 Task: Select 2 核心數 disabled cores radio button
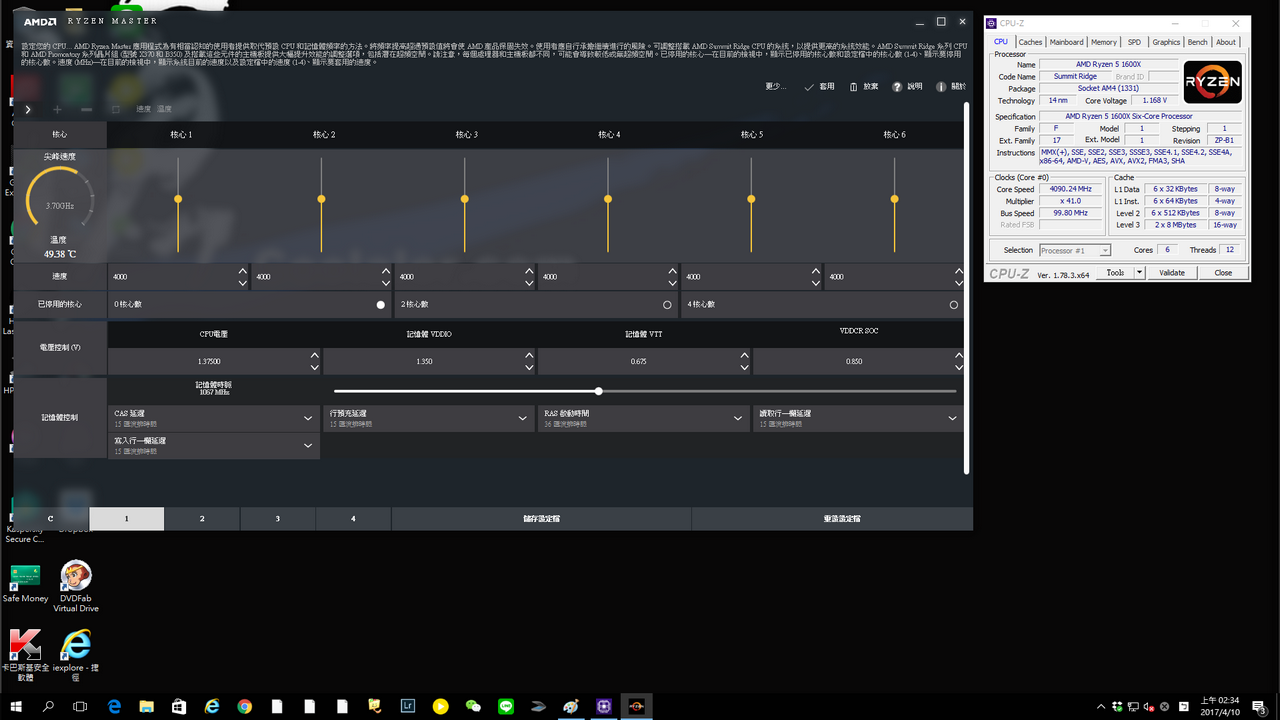(x=667, y=305)
